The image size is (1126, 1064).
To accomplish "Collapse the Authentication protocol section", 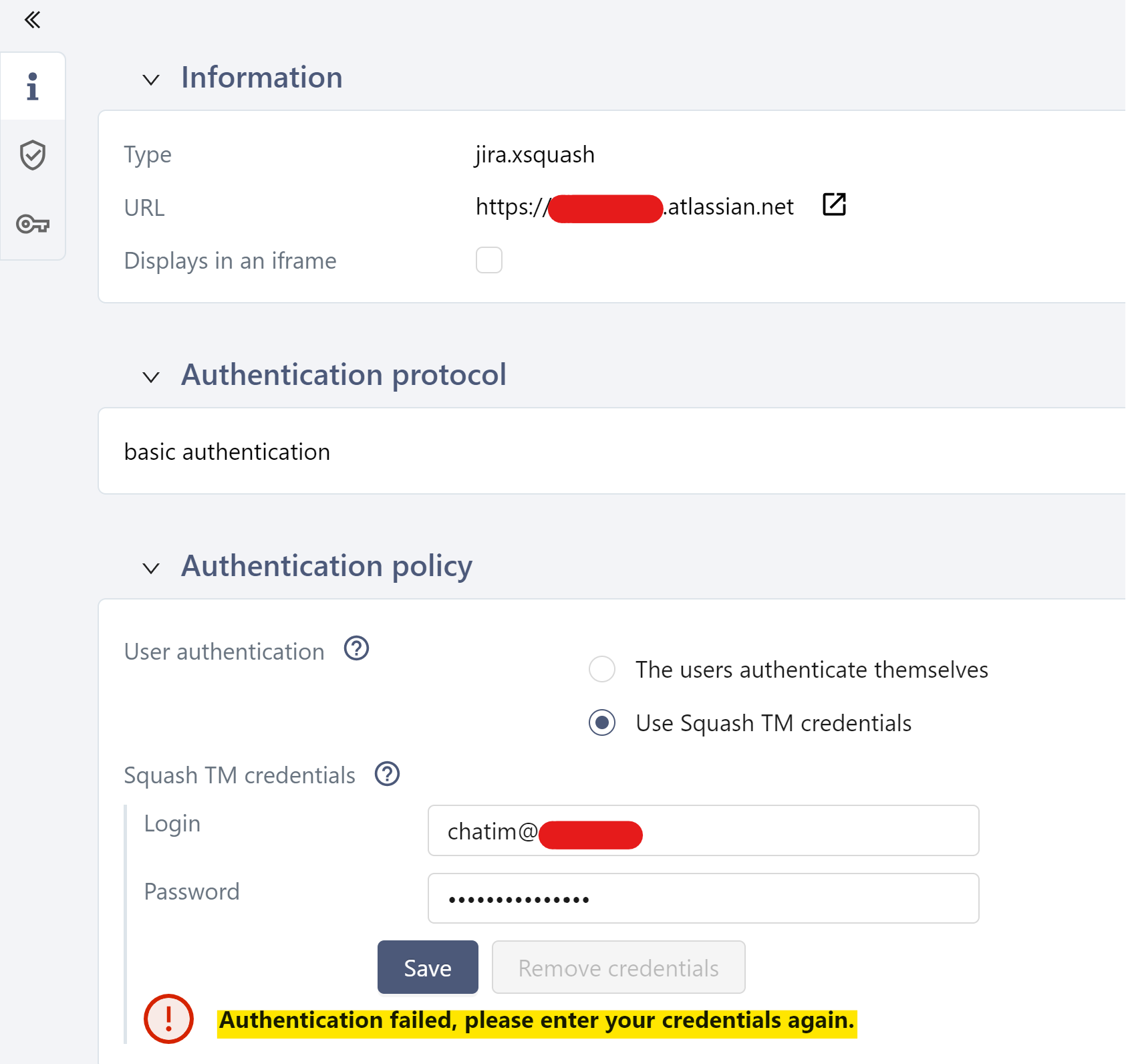I will [151, 377].
